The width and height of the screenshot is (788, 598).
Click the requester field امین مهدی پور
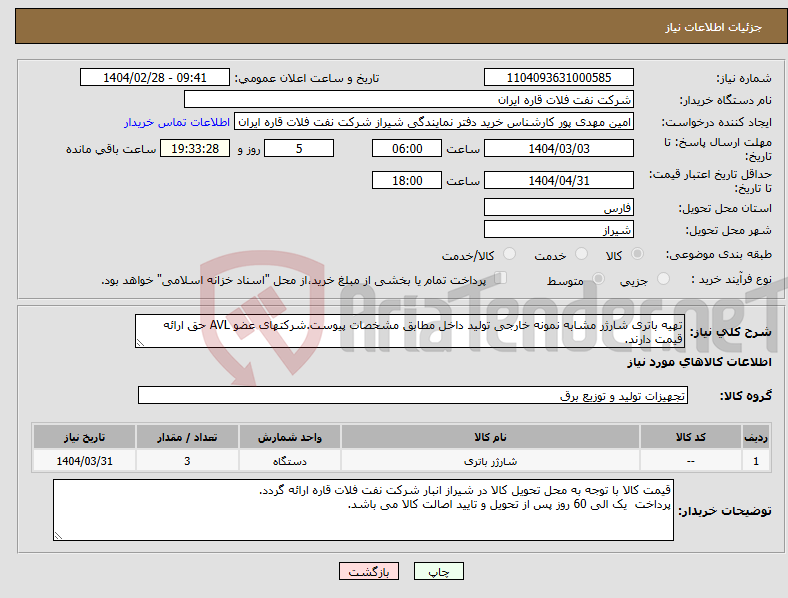pyautogui.click(x=434, y=122)
